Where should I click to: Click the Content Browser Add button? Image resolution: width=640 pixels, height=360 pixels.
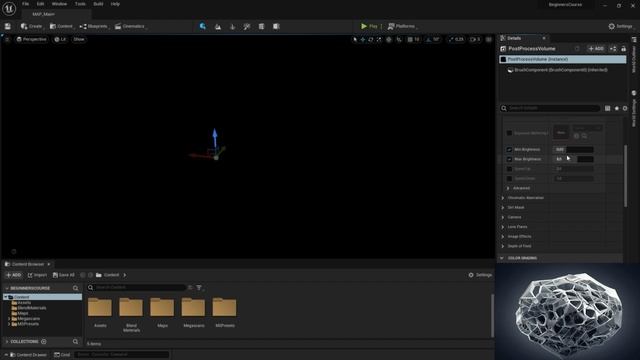click(x=13, y=275)
